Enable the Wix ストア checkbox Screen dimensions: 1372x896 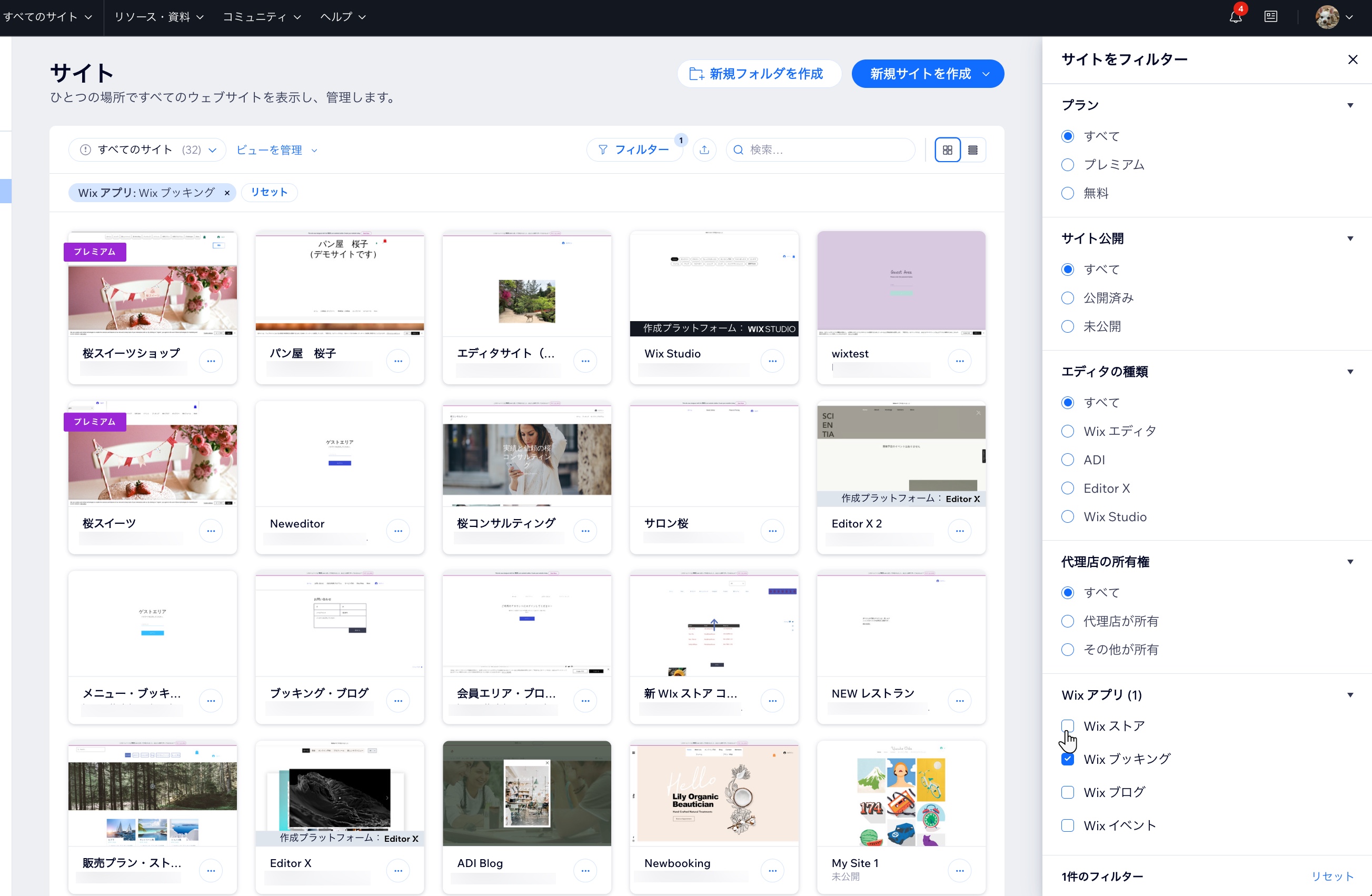click(1068, 726)
